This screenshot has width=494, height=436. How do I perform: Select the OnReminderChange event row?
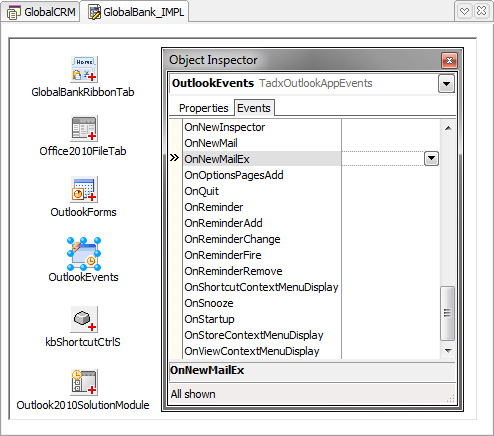coord(262,239)
